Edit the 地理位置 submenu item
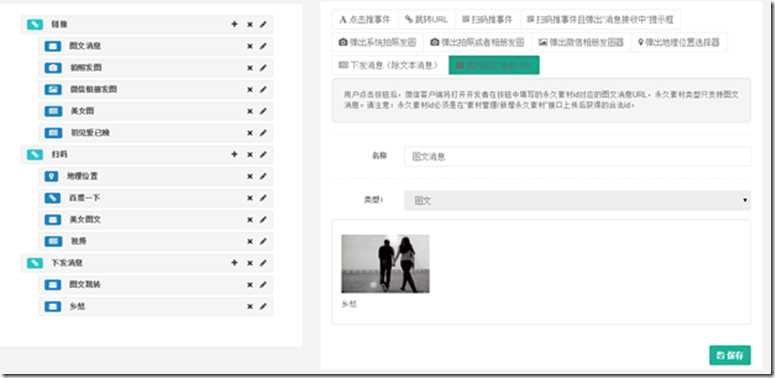775x378 pixels. coord(263,176)
